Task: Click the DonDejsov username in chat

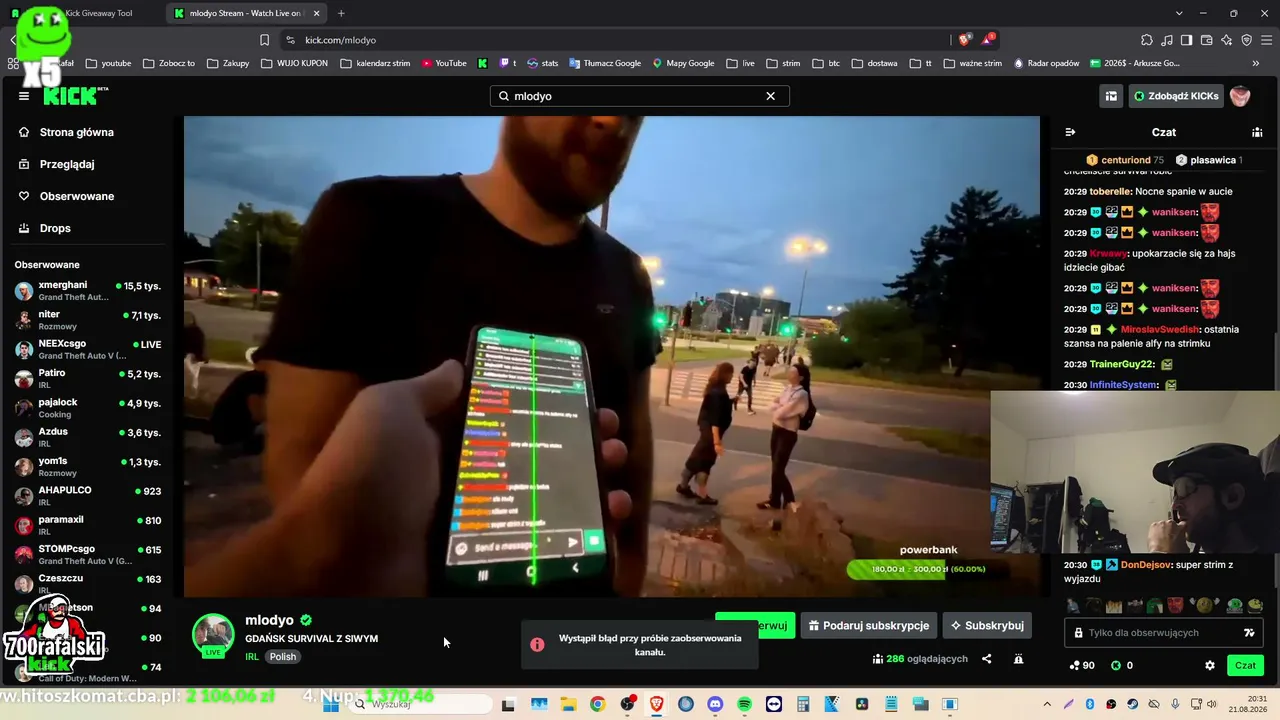Action: 1146,565
